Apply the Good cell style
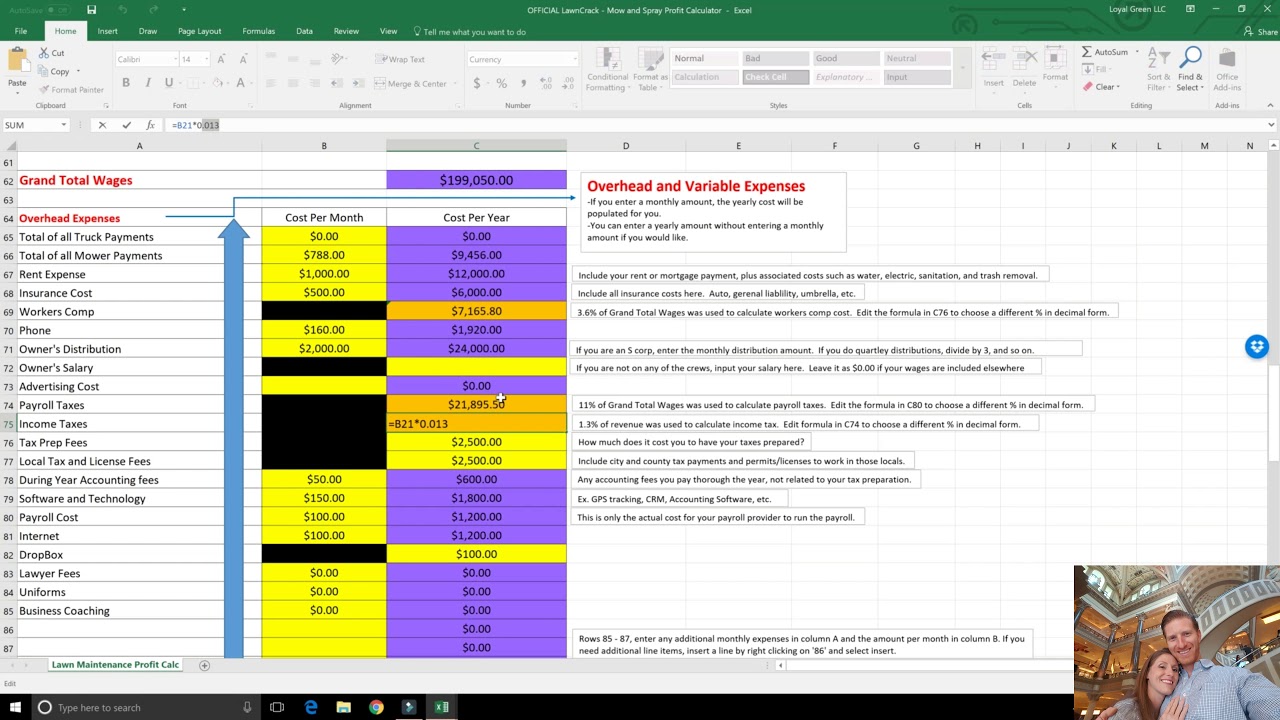This screenshot has height=720, width=1280. (848, 58)
